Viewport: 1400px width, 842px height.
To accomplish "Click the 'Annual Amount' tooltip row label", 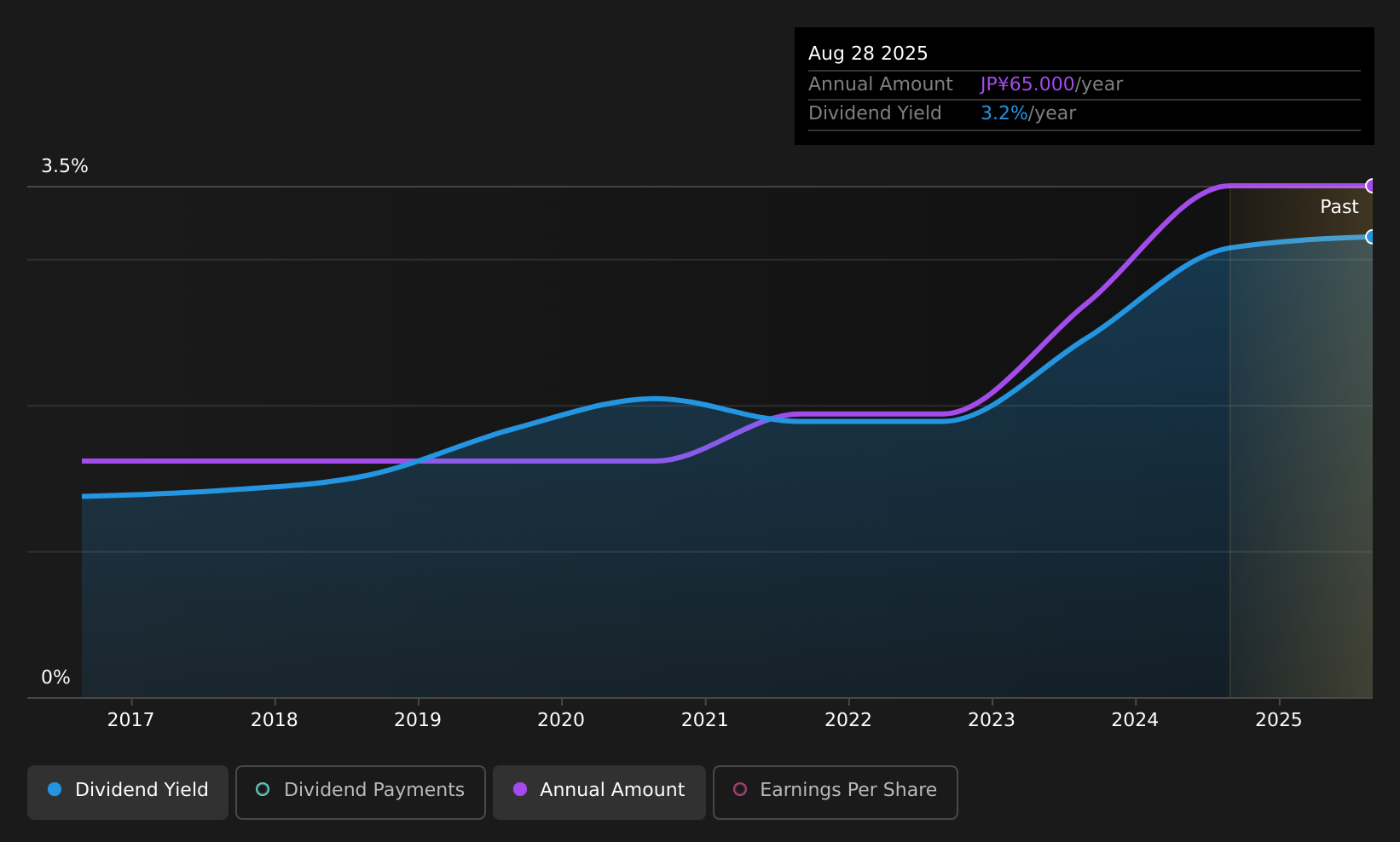I will tap(881, 84).
